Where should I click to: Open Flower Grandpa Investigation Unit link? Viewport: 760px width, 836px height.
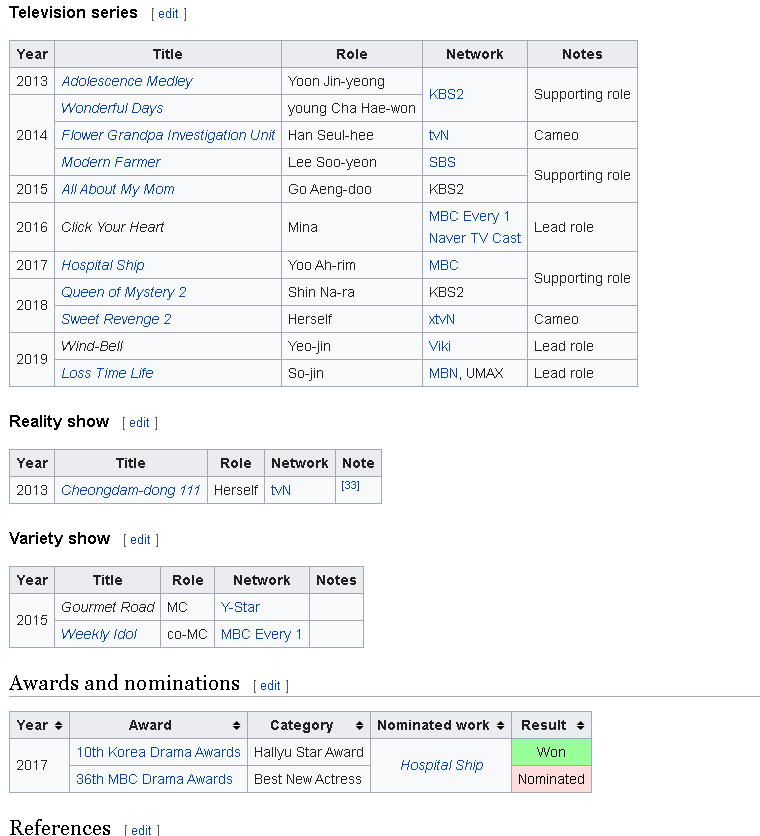pyautogui.click(x=168, y=135)
